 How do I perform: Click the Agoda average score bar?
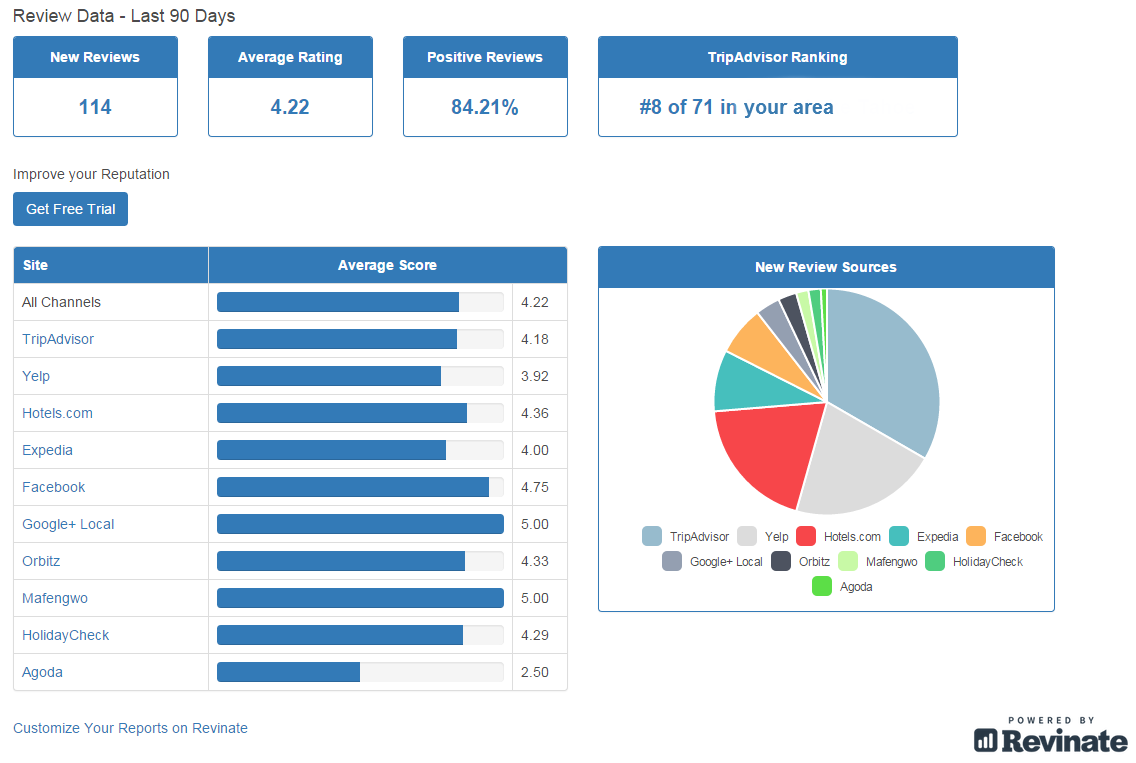[360, 672]
